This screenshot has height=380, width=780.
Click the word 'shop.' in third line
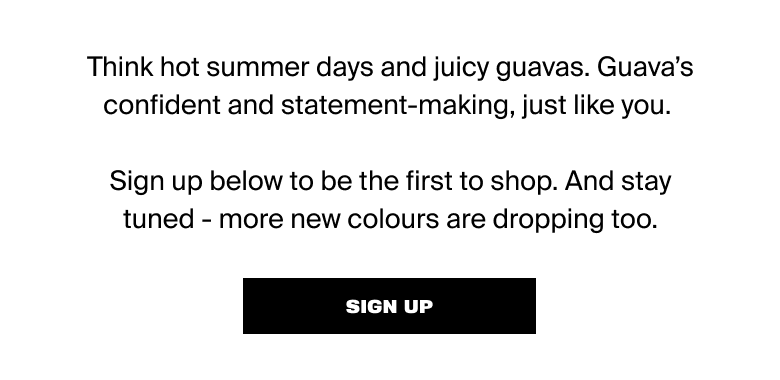click(524, 181)
